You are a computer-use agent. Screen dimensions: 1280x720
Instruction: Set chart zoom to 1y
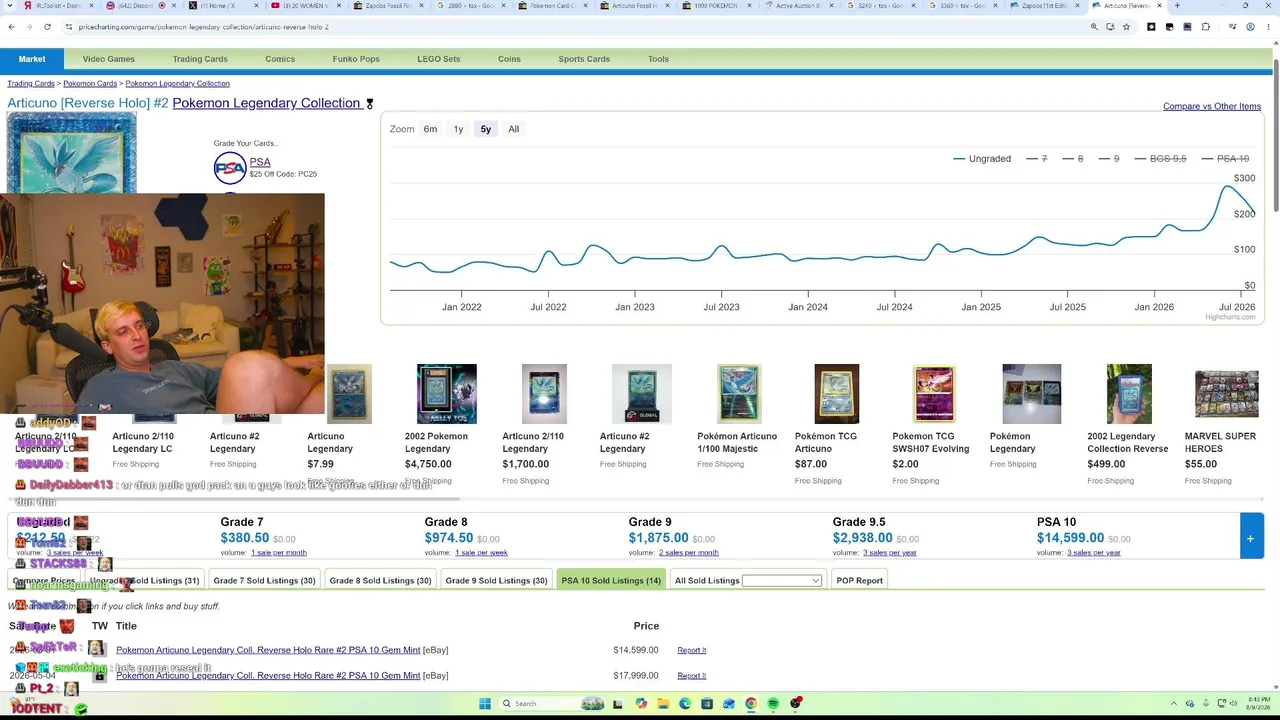click(x=458, y=129)
